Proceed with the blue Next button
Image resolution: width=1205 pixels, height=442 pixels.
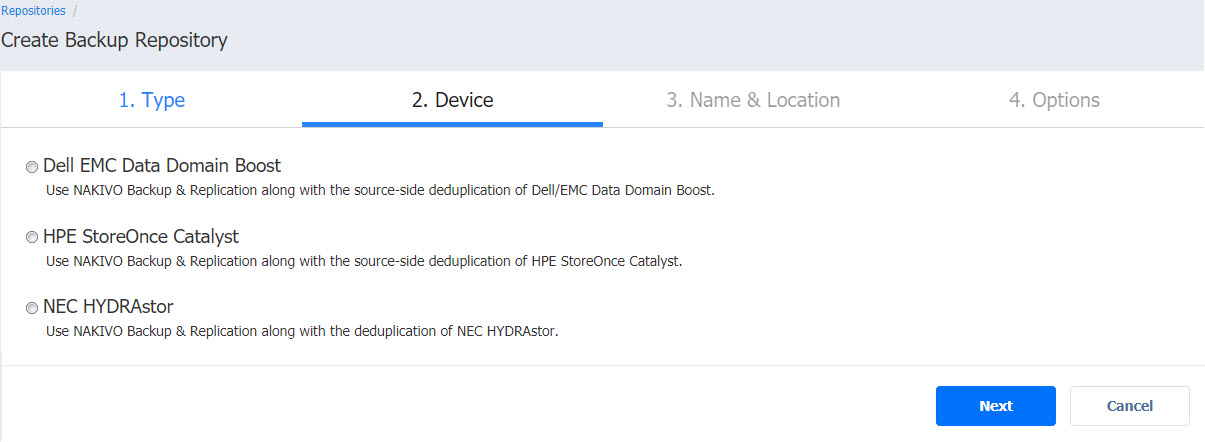996,406
